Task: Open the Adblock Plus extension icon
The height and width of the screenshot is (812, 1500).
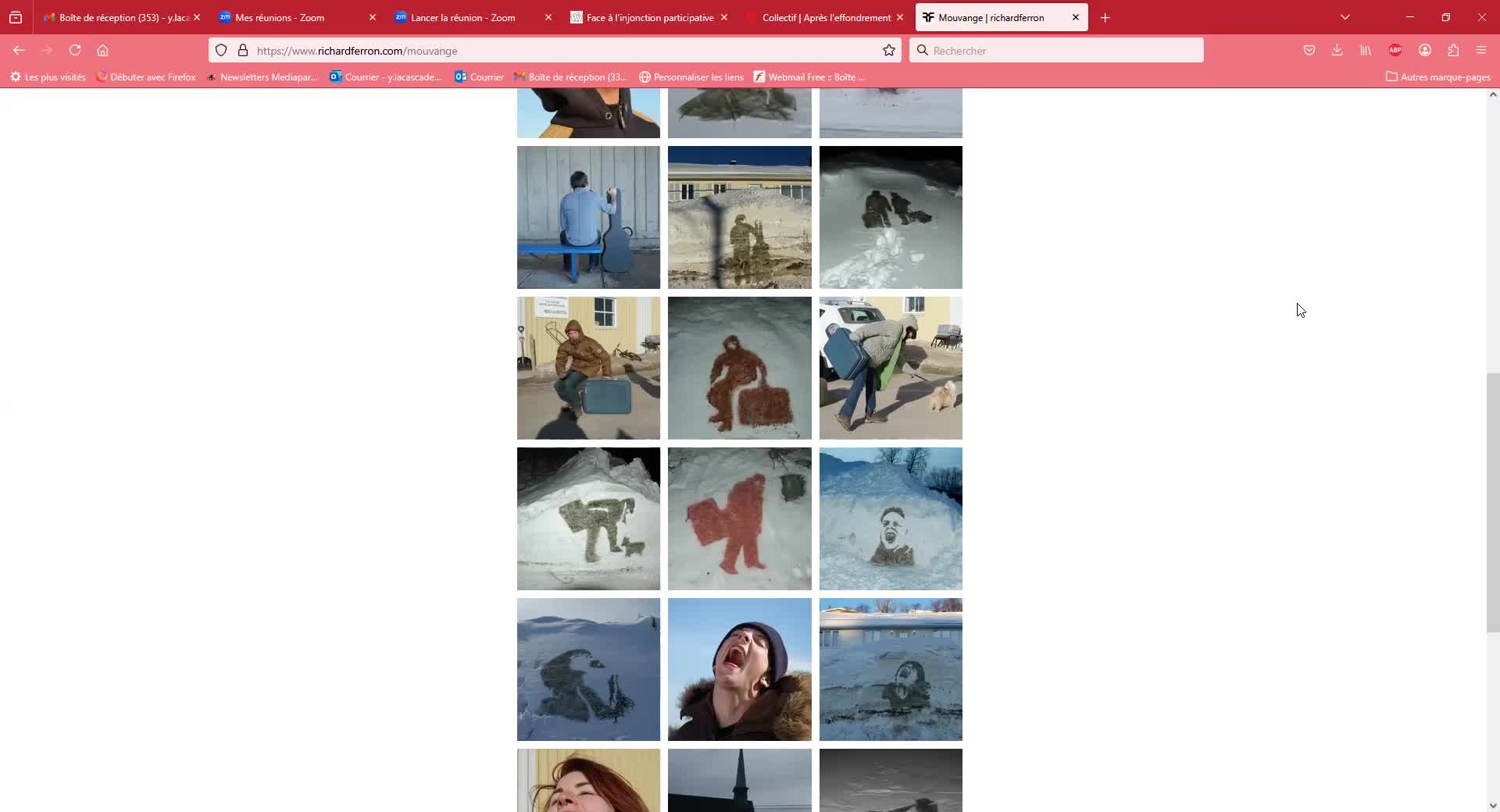Action: pos(1395,51)
